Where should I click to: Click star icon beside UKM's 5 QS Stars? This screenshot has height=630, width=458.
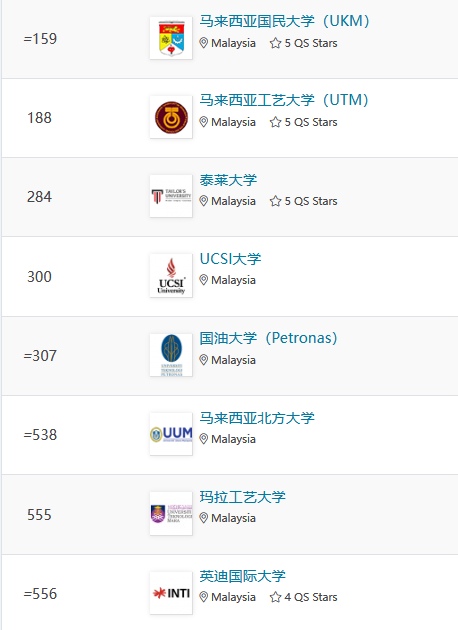pyautogui.click(x=275, y=43)
